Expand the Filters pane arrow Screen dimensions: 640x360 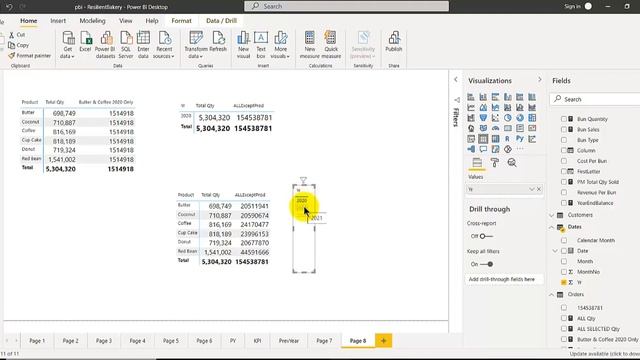click(x=456, y=80)
